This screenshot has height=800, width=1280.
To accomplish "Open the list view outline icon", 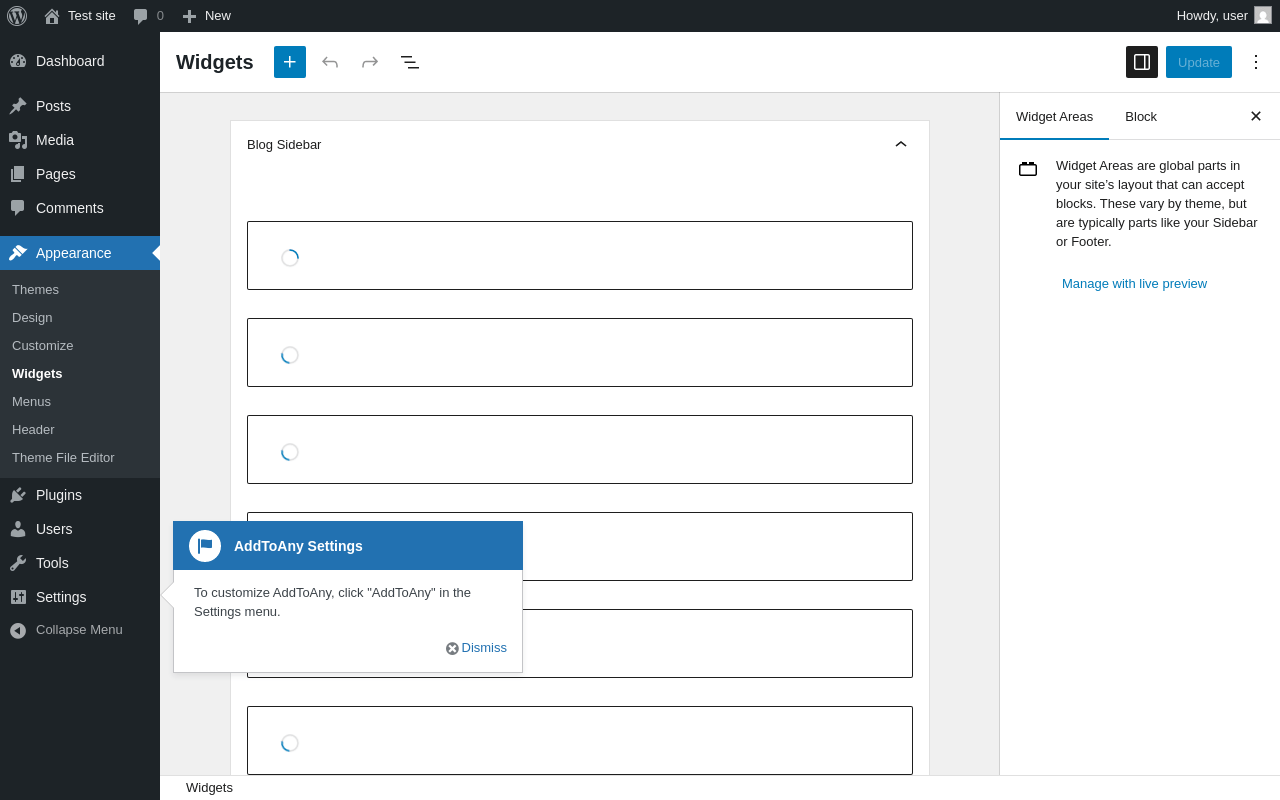I will [x=410, y=62].
